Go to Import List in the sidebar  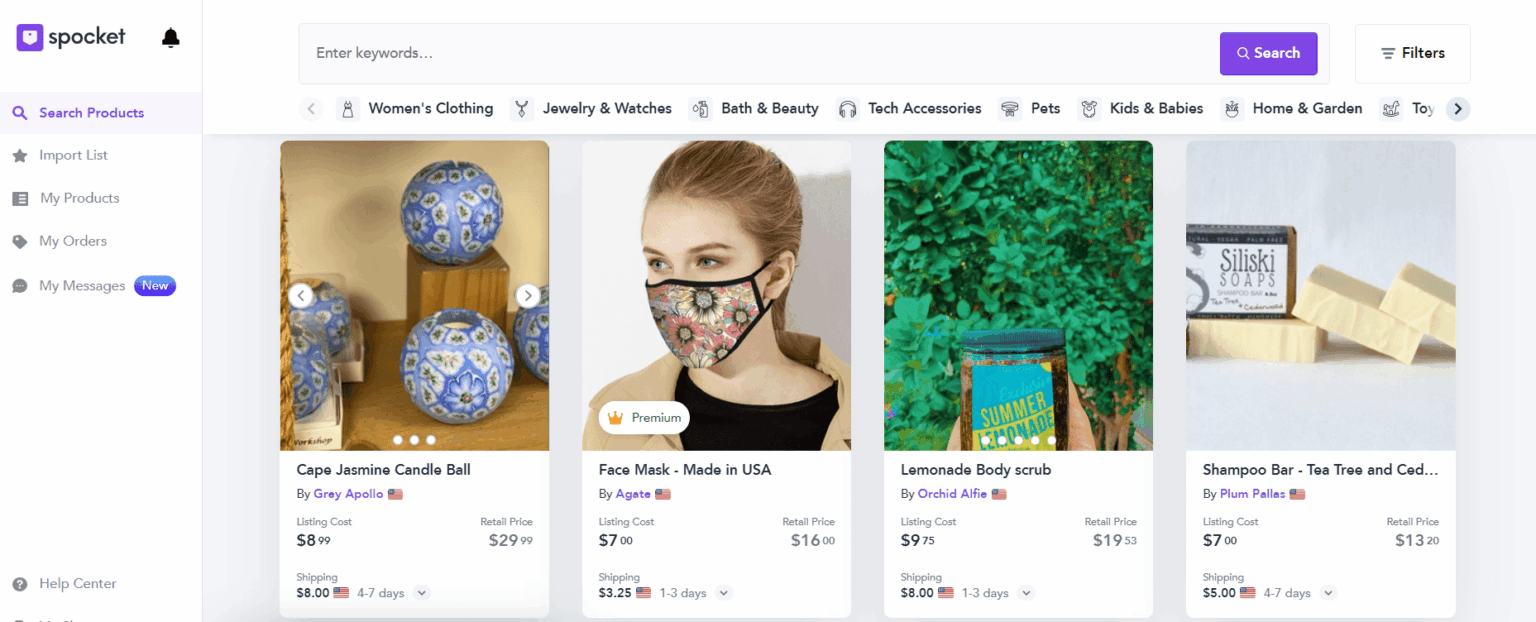click(71, 155)
